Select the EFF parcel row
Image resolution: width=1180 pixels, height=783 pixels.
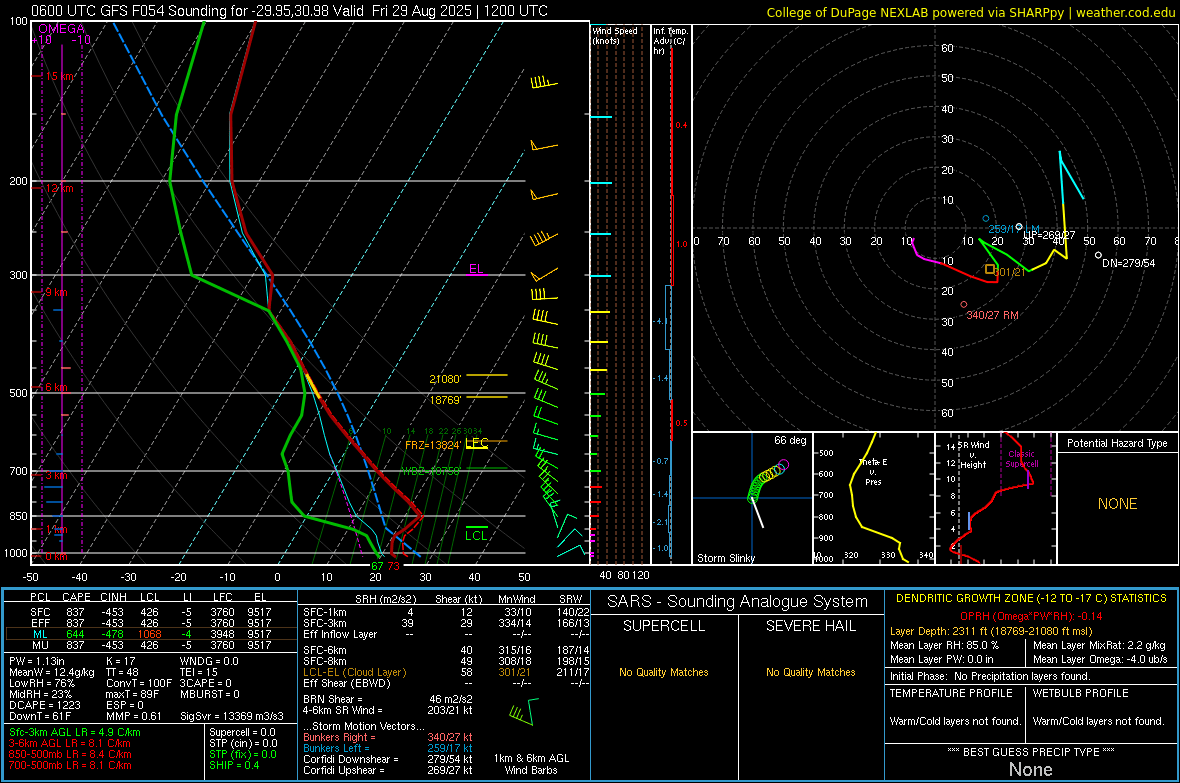click(151, 623)
